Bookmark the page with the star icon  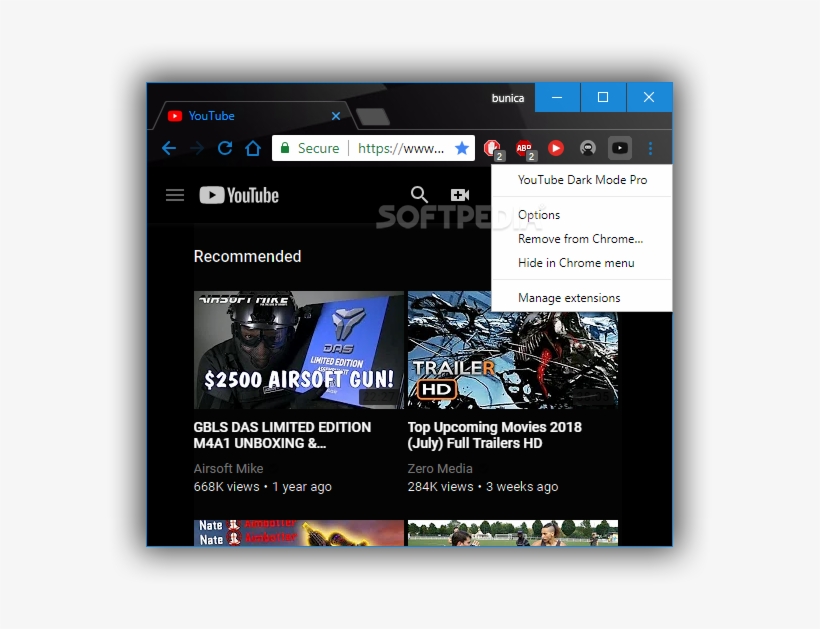point(462,148)
